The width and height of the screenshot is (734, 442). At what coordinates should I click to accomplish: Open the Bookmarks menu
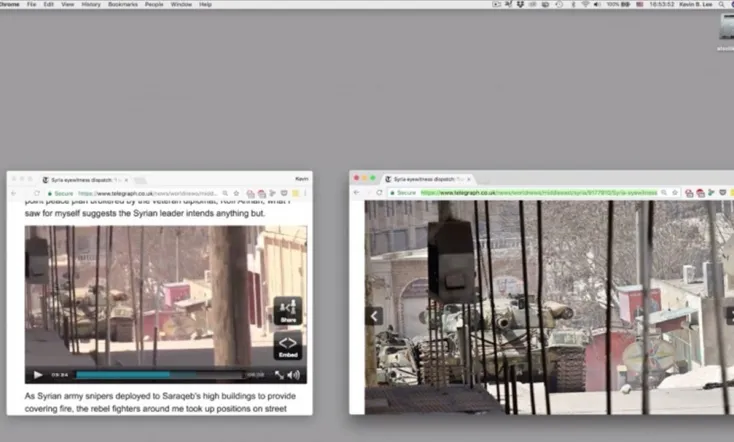point(123,5)
